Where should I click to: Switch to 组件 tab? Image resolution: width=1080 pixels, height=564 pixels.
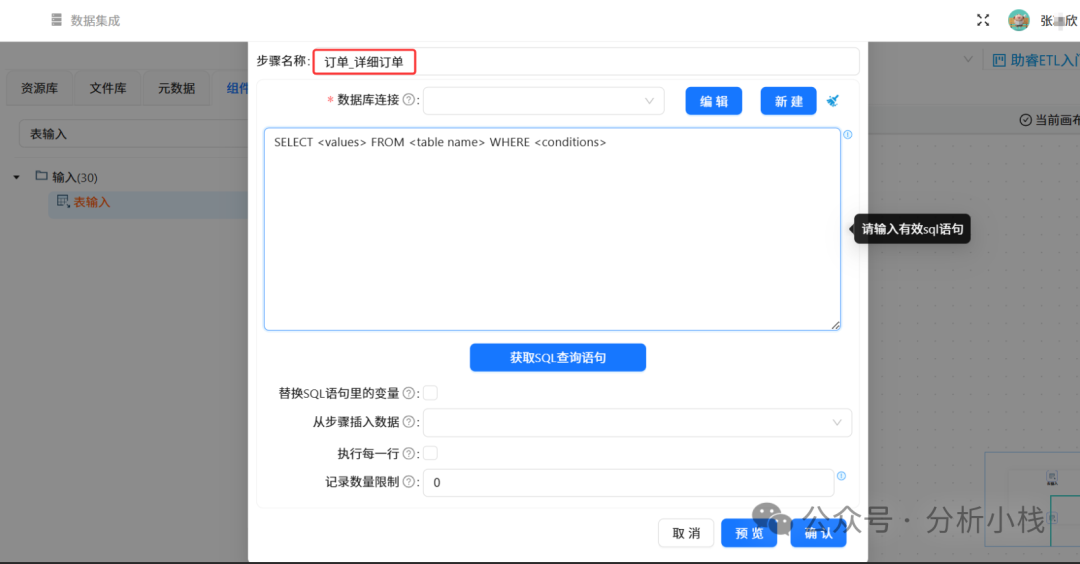click(237, 88)
